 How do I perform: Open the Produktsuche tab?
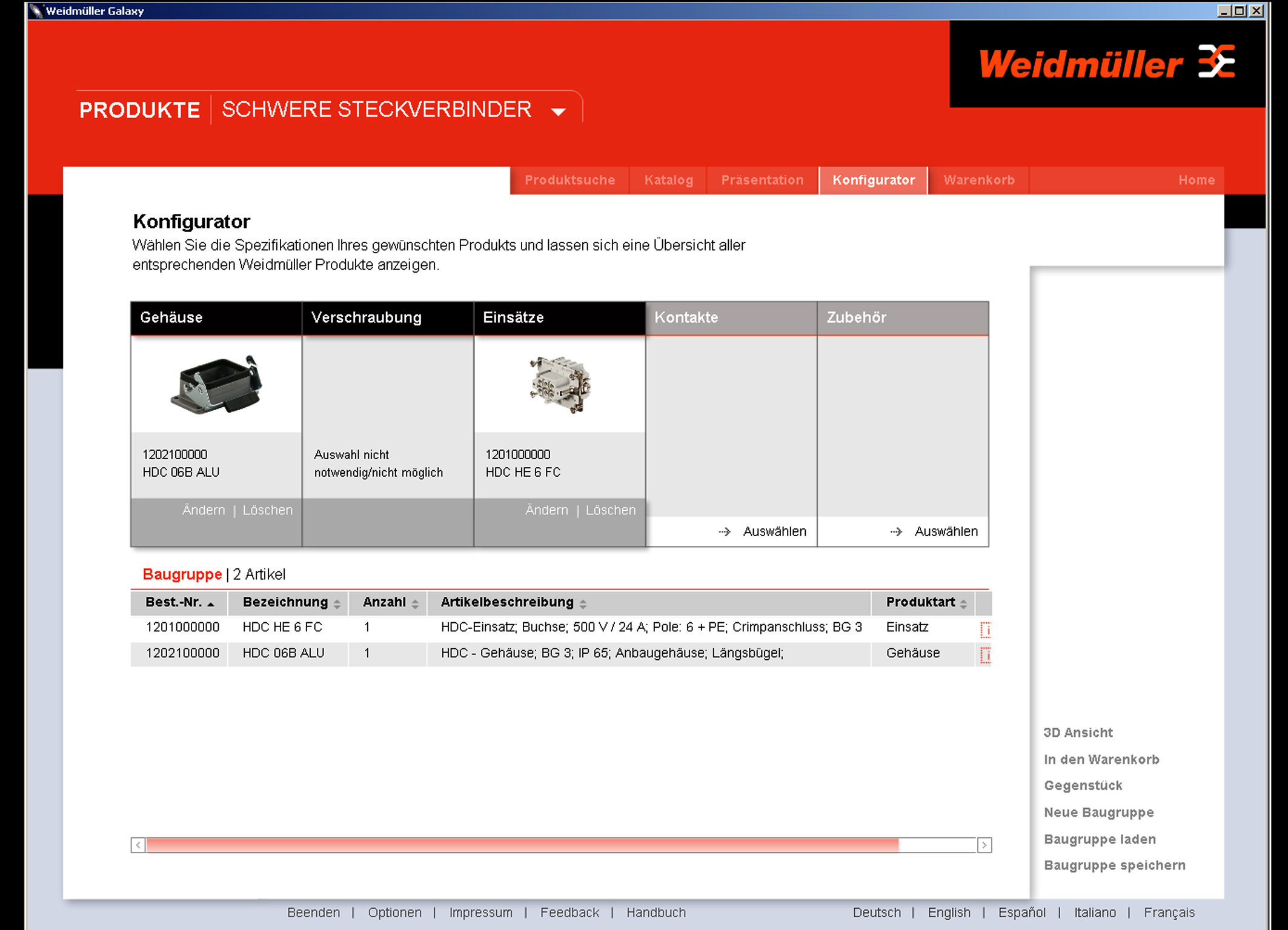pyautogui.click(x=569, y=180)
